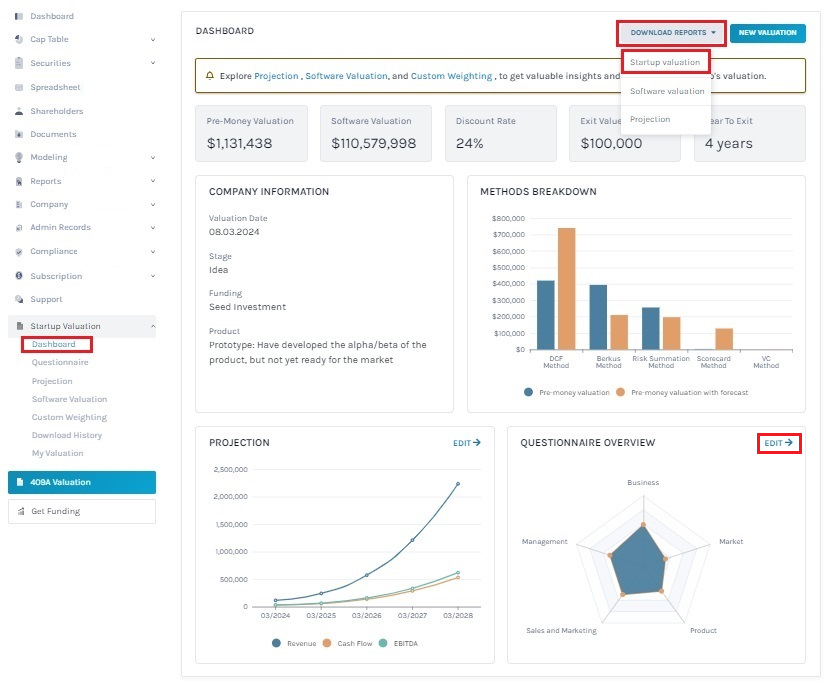Click the Company building icon
Screen dimensions: 824x682
click(x=19, y=204)
